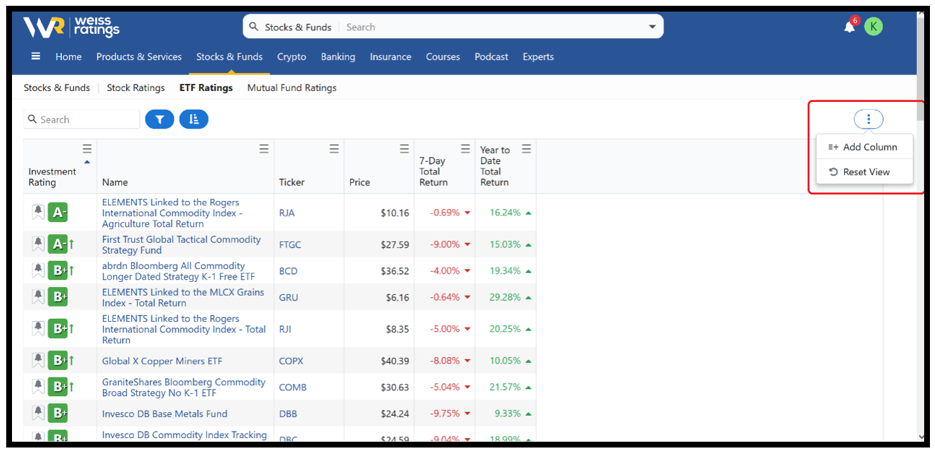
Task: Click the alert bell for DBB row
Action: tap(38, 413)
